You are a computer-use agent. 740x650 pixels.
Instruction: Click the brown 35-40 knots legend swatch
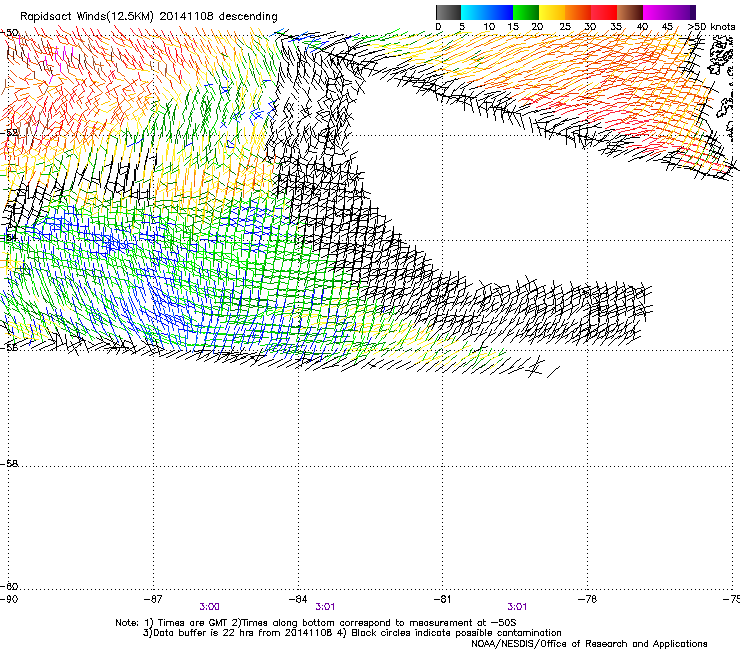click(x=630, y=12)
